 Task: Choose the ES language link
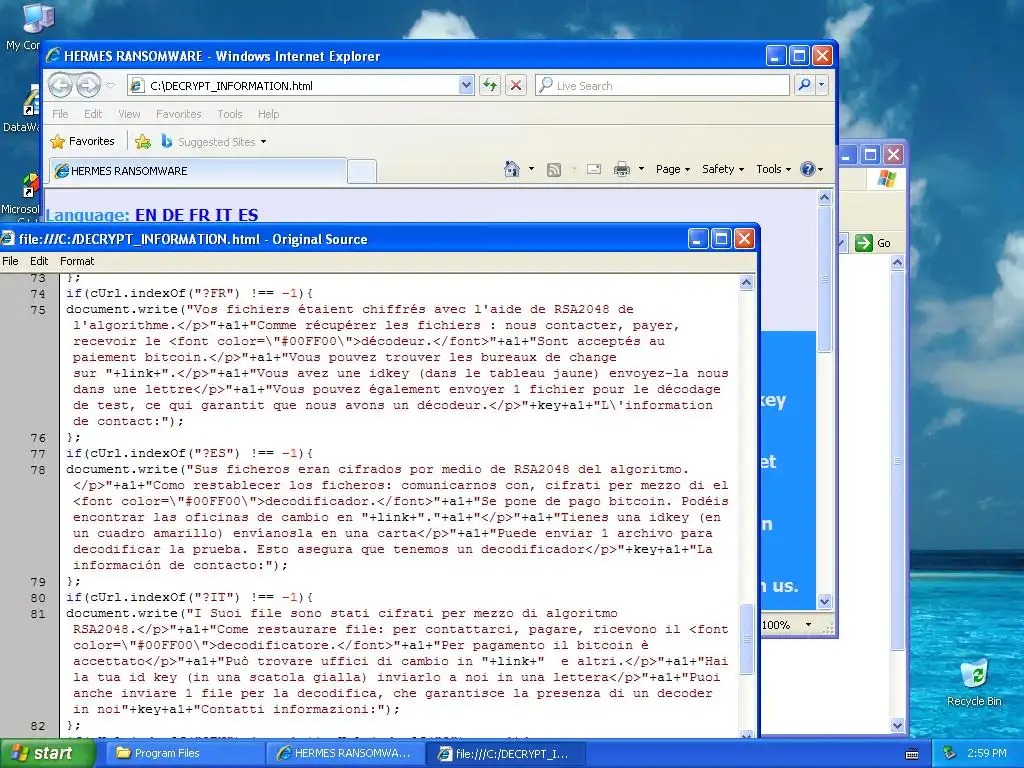pyautogui.click(x=248, y=215)
